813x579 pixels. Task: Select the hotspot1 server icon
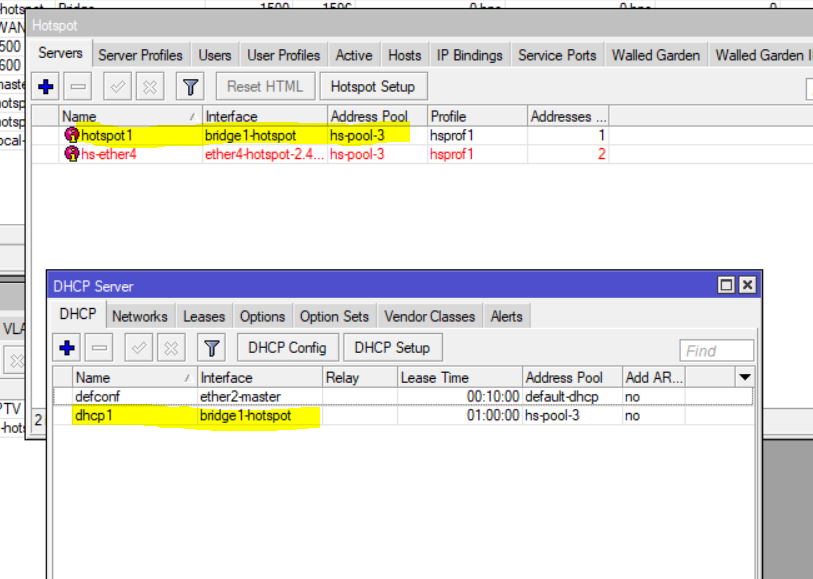[72, 135]
